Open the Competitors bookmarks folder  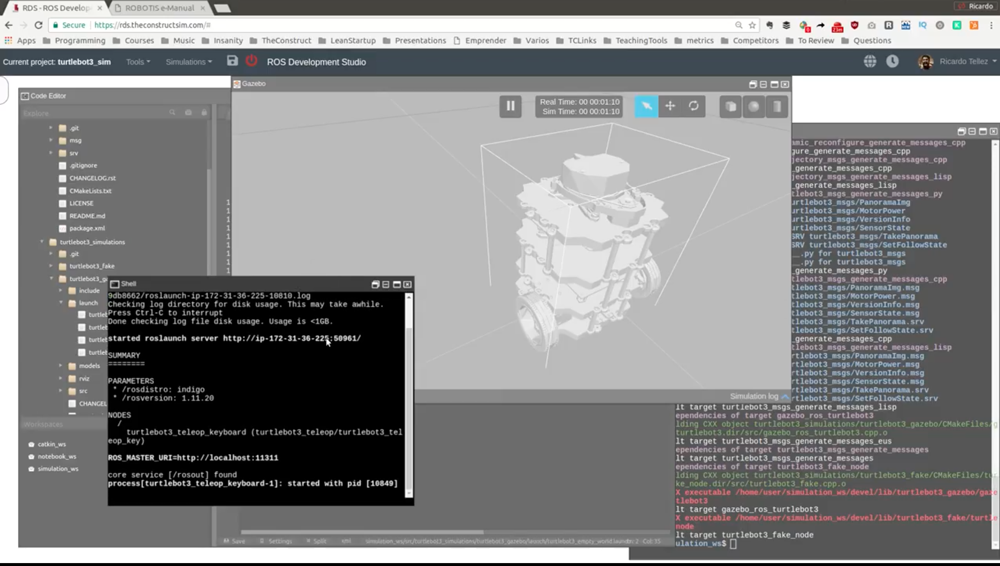tap(749, 40)
